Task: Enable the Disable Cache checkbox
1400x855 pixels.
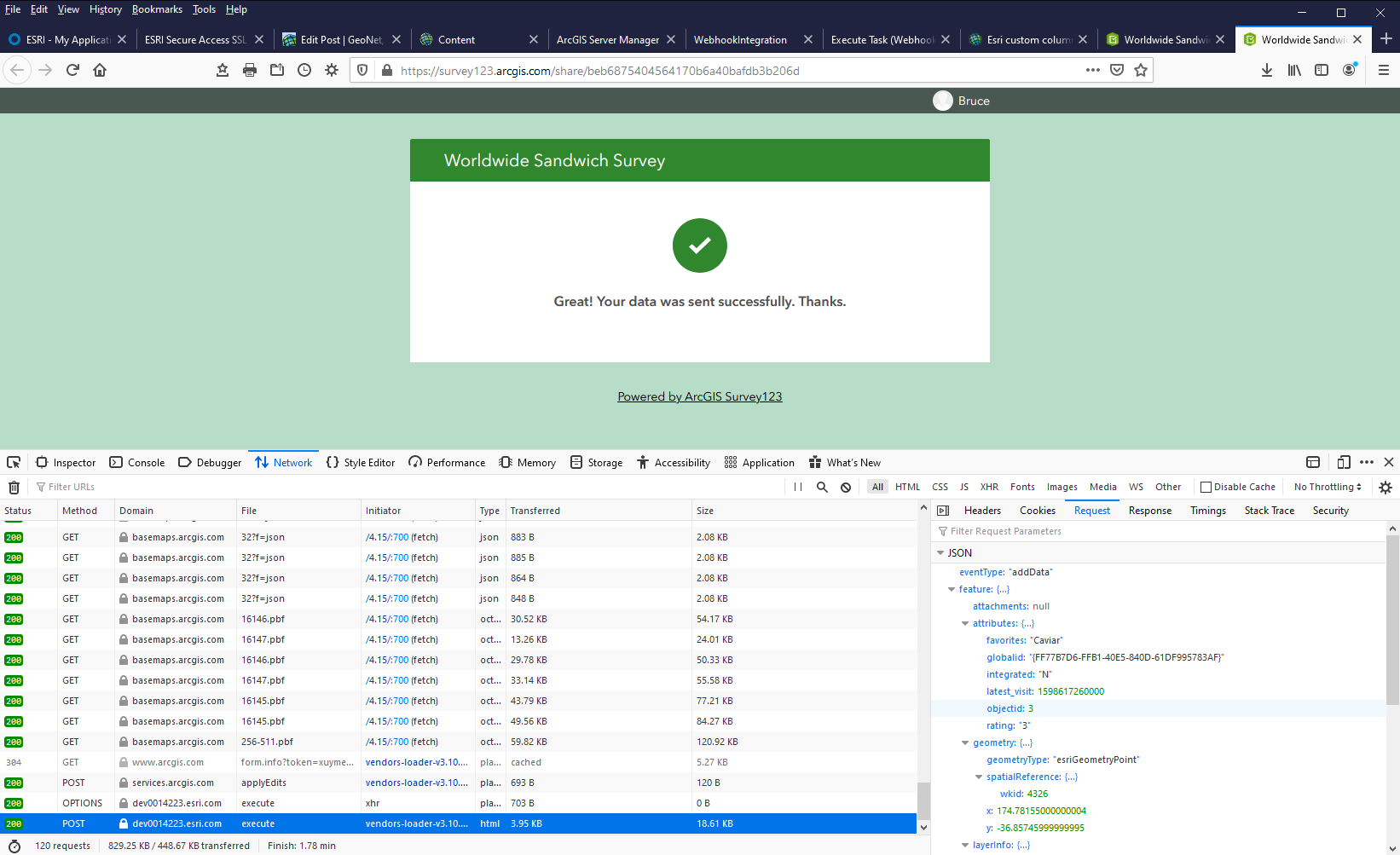Action: click(x=1206, y=487)
